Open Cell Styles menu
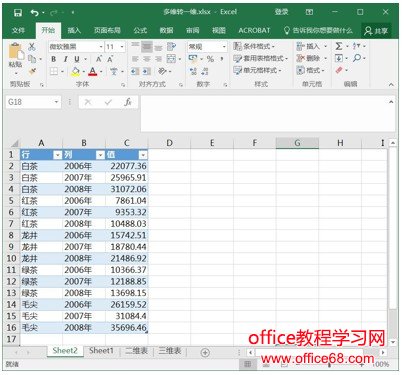404x375 pixels. coord(257,70)
